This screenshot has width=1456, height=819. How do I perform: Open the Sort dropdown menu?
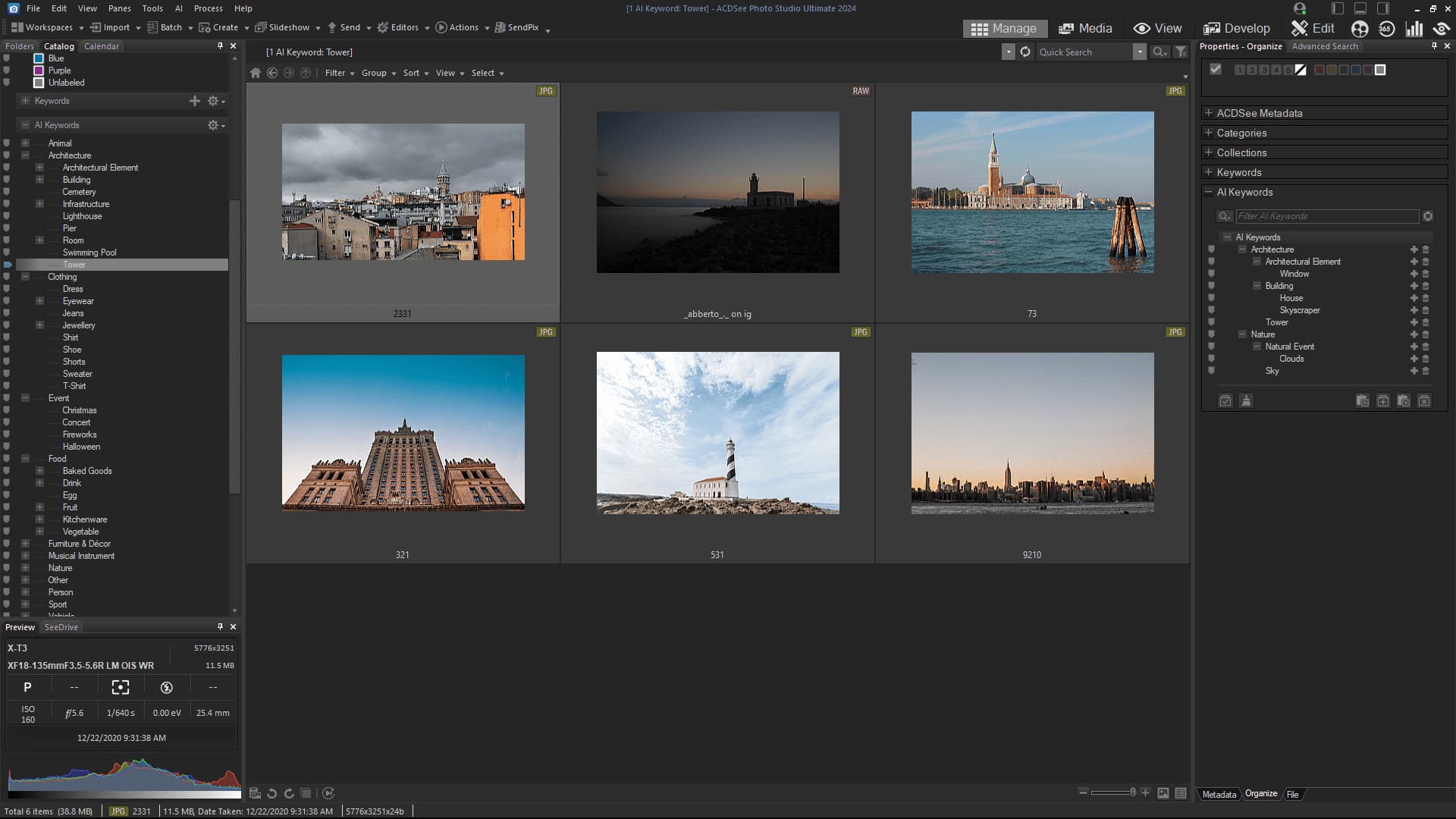(415, 73)
